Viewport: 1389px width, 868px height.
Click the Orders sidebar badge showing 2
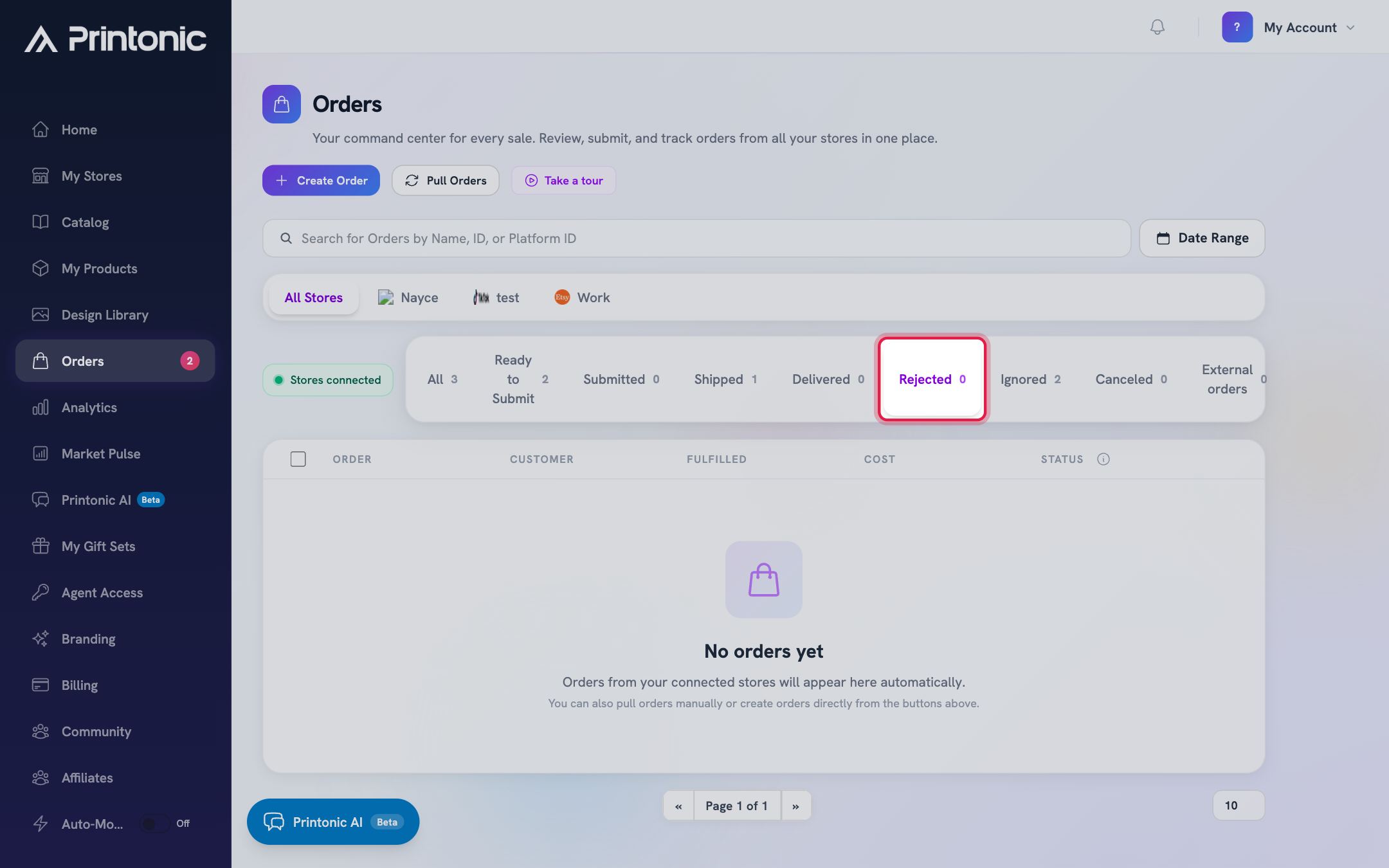pos(190,361)
